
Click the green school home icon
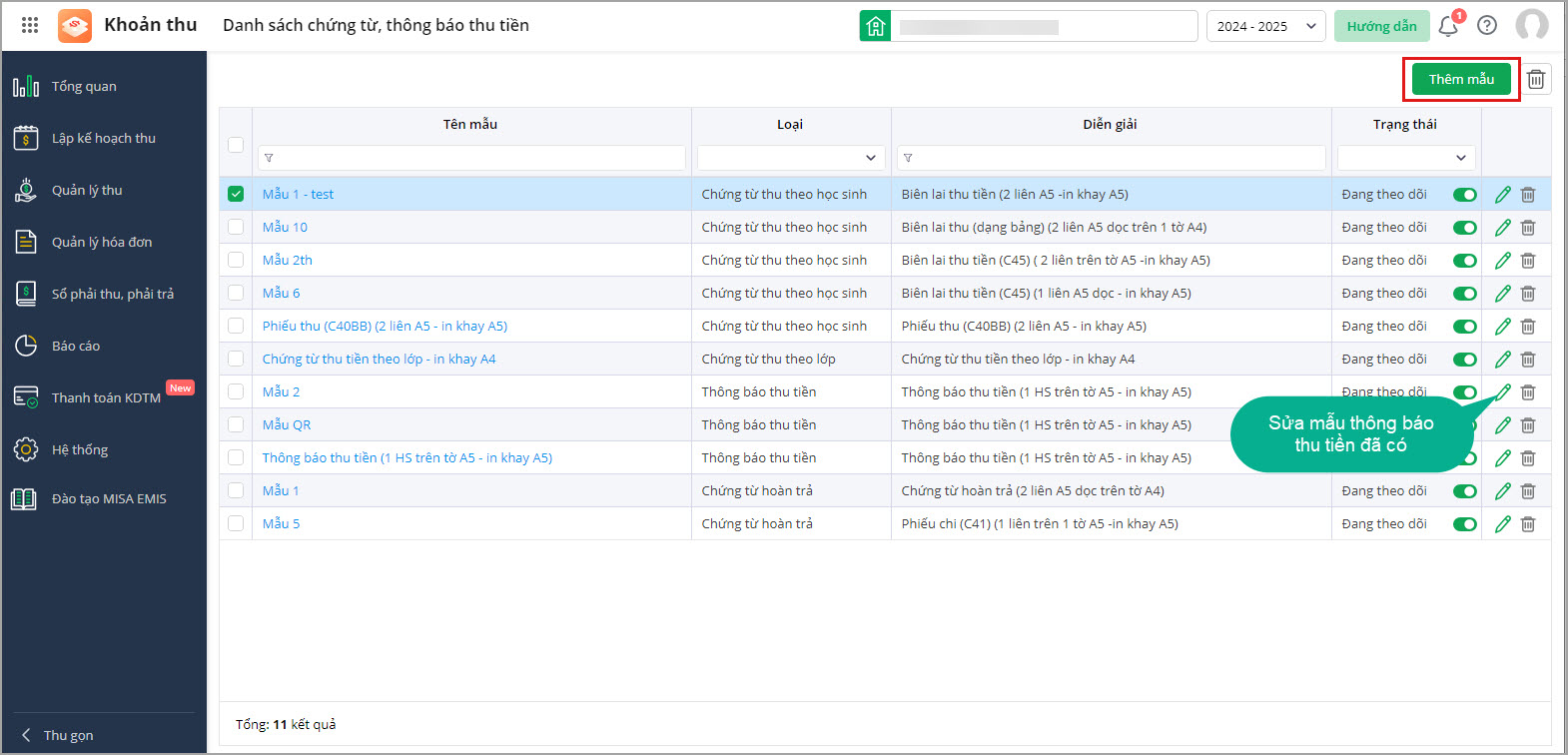click(875, 26)
